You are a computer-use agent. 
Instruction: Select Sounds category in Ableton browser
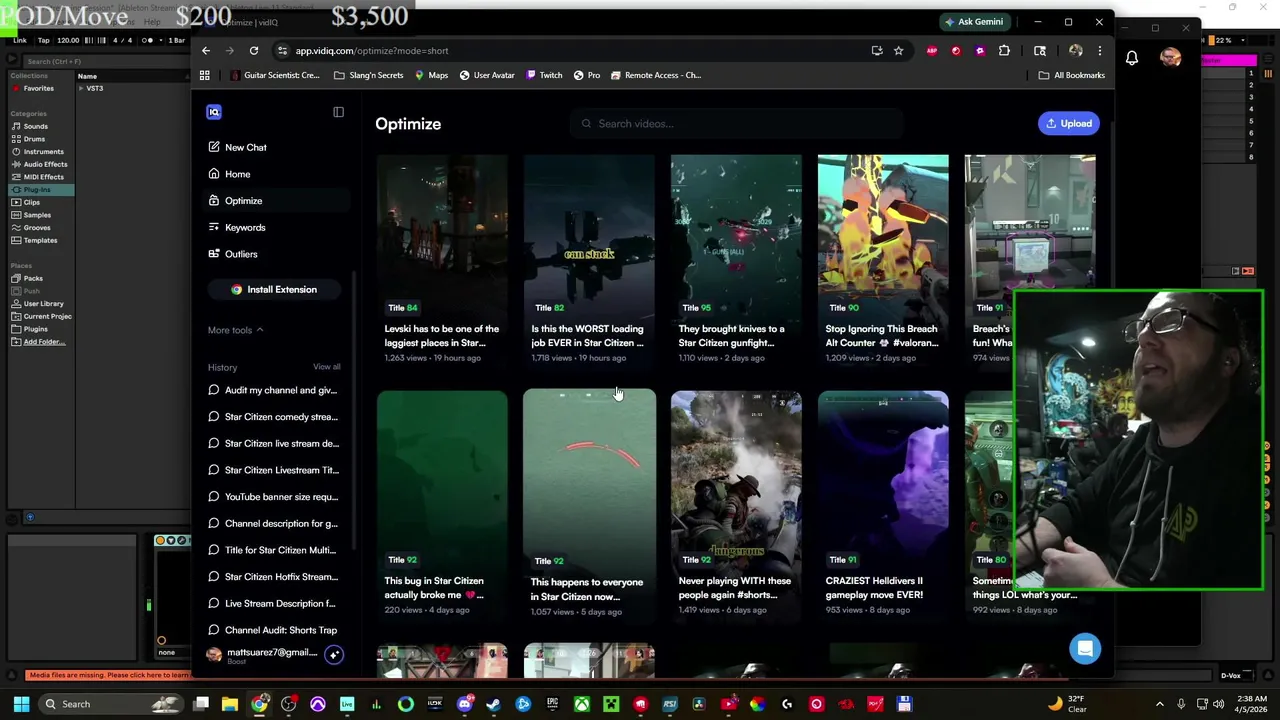point(36,126)
